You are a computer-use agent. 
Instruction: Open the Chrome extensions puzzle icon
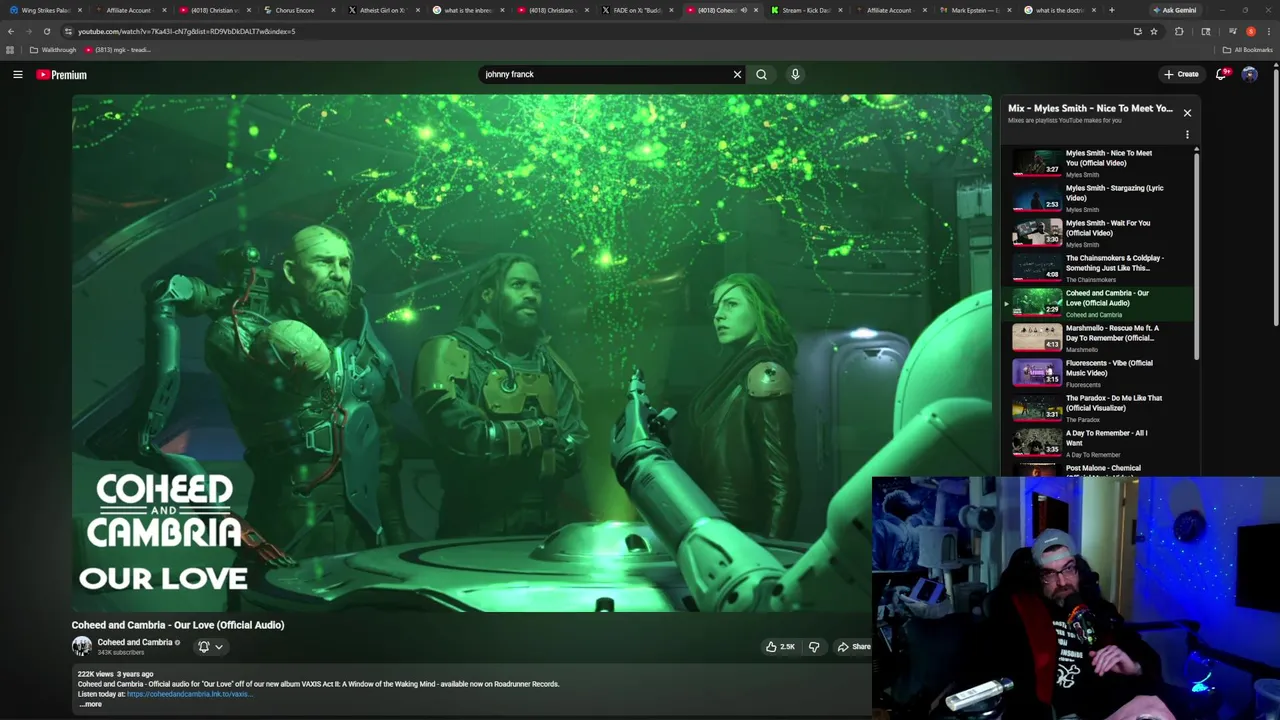[x=1179, y=31]
